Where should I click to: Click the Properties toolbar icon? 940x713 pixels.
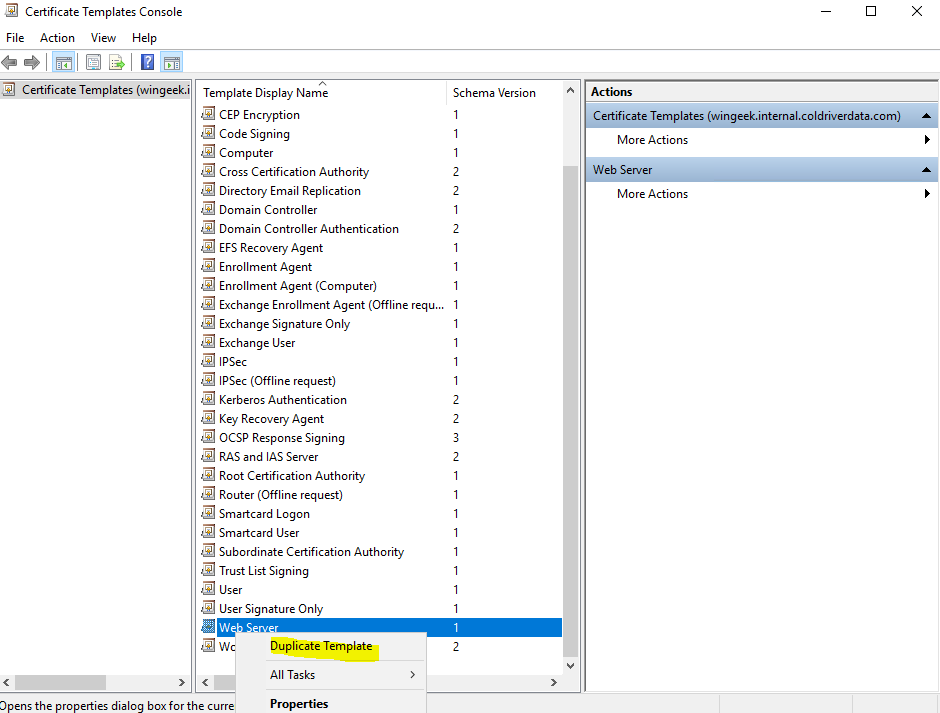click(93, 62)
